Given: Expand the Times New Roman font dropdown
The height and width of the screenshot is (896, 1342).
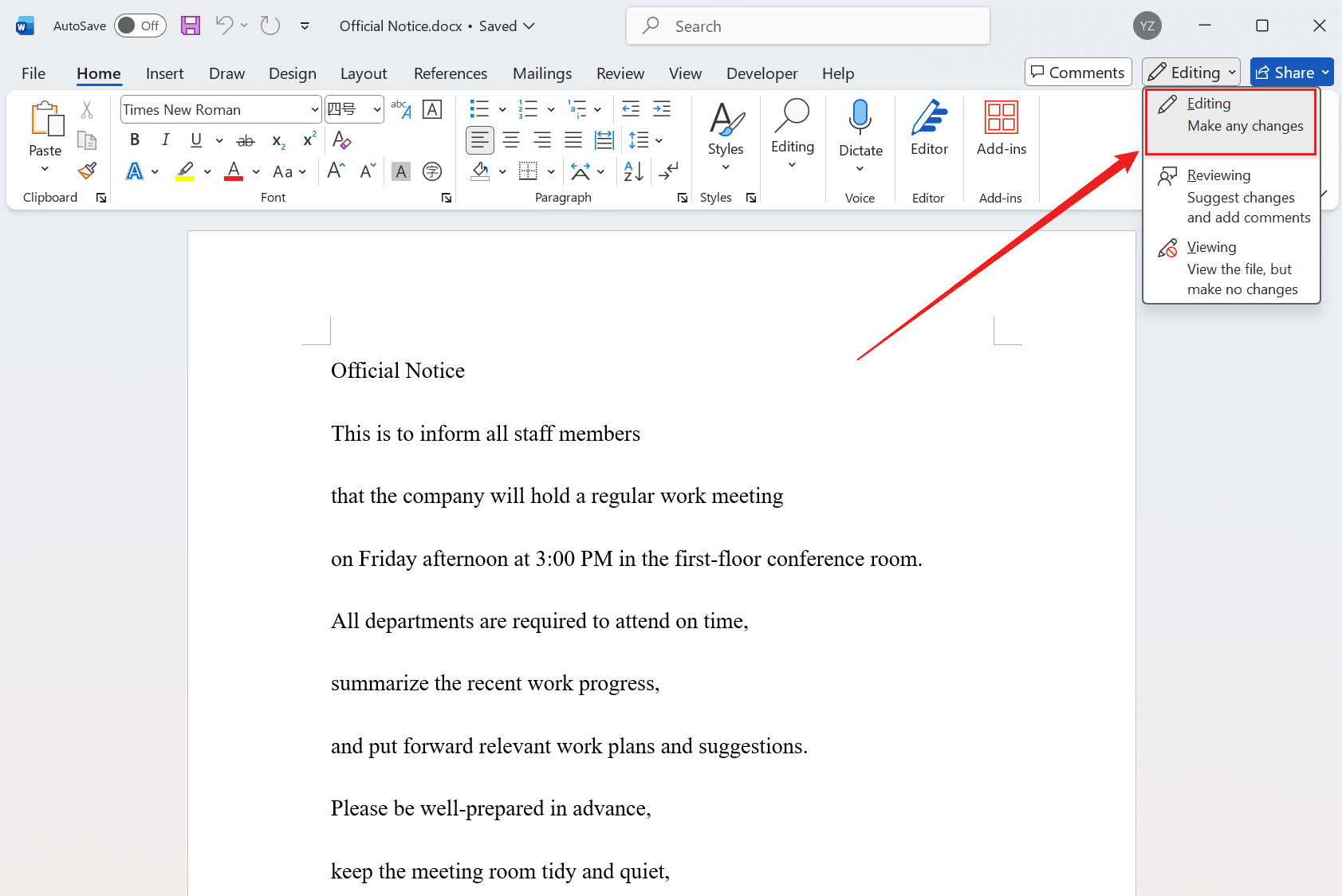Looking at the screenshot, I should coord(314,110).
